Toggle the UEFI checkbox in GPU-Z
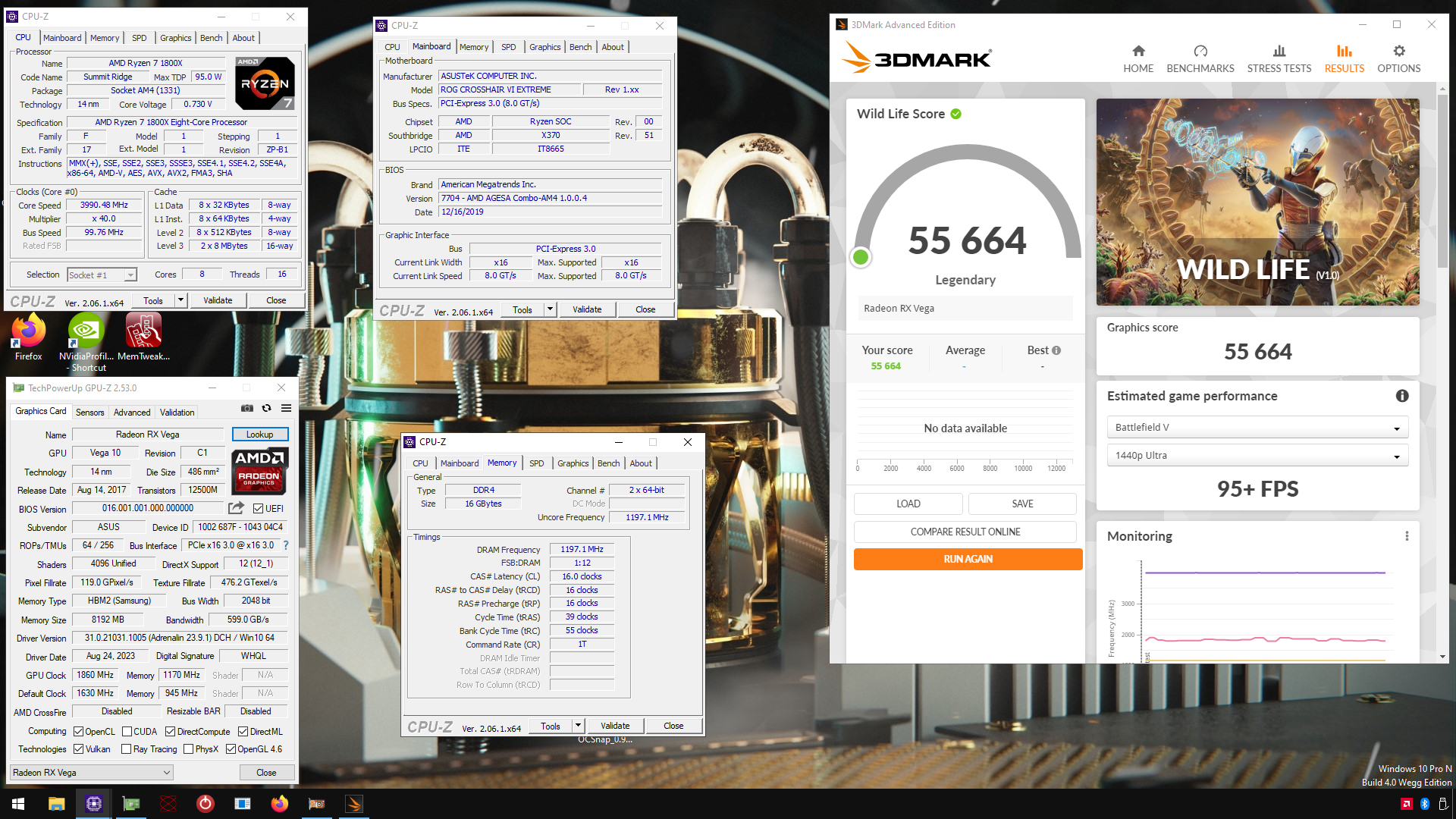 coord(259,509)
